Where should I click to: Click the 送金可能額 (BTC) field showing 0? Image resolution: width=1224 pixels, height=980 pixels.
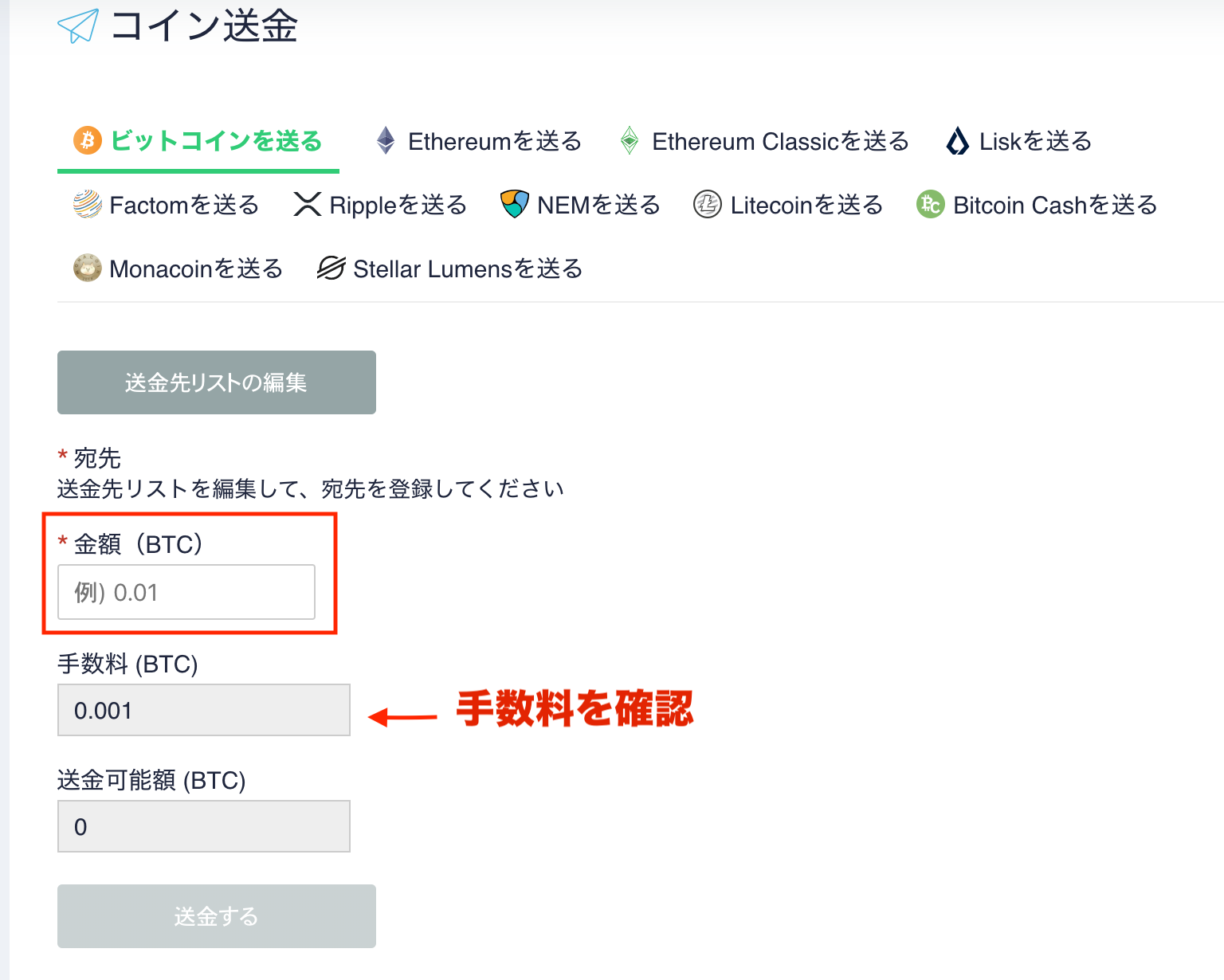203,826
